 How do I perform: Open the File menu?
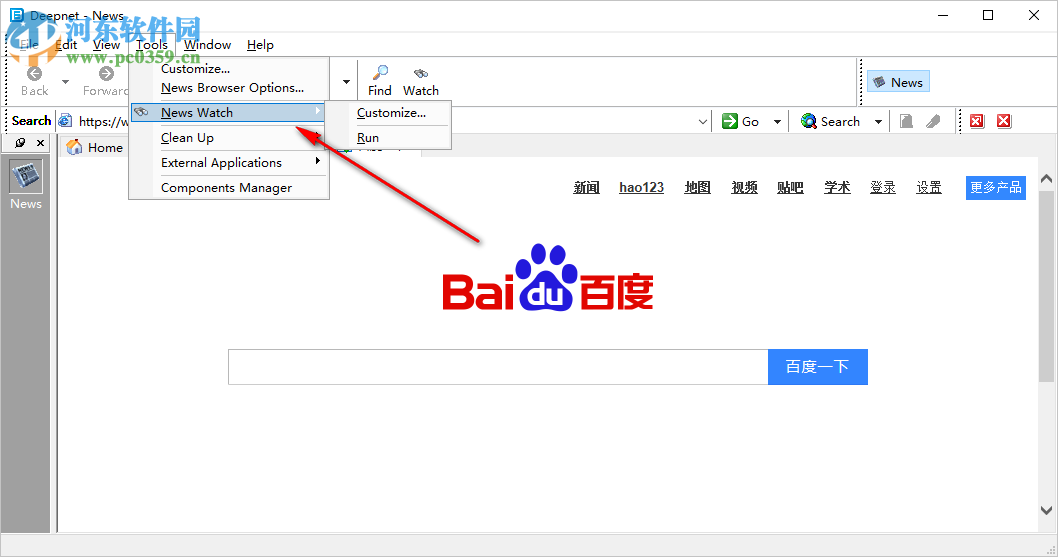(x=28, y=45)
